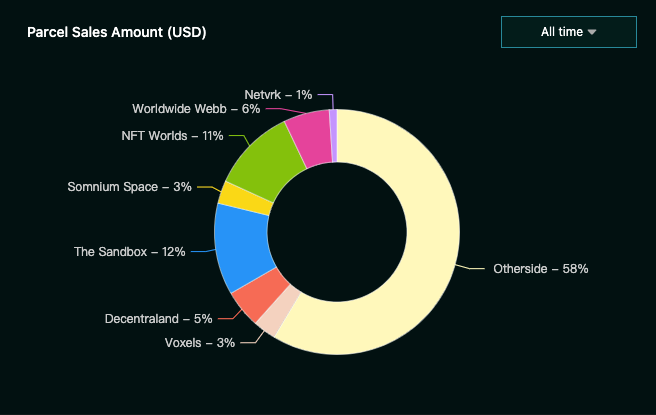Click the "Otherside – 58%" label

coord(541,269)
